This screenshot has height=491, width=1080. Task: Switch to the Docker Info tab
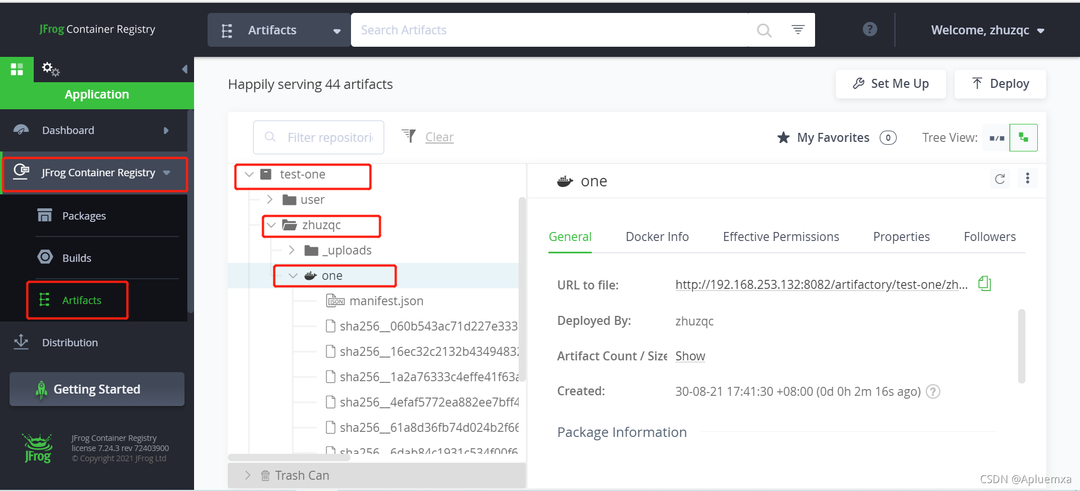[x=657, y=237]
